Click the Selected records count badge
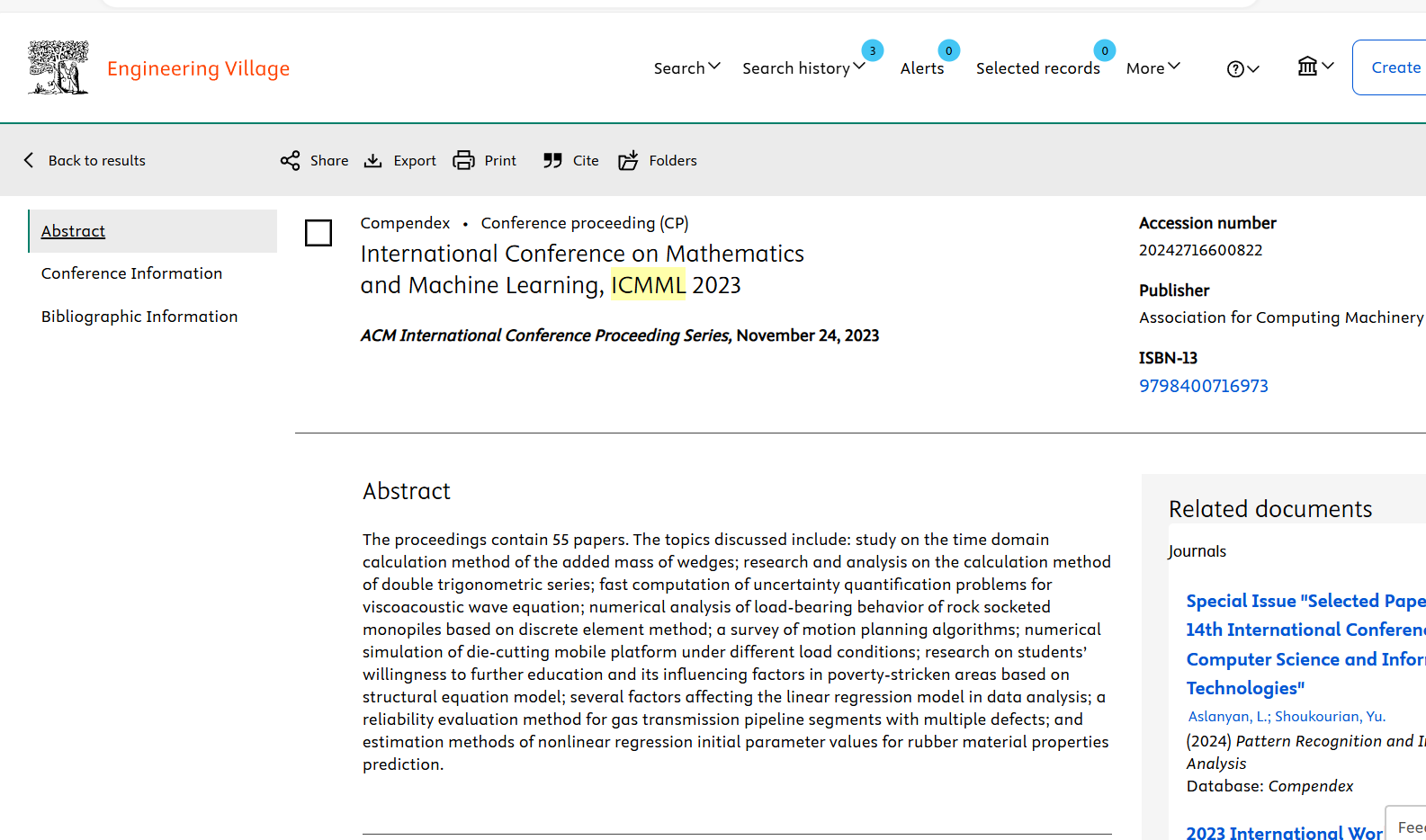The height and width of the screenshot is (840, 1426). pyautogui.click(x=1105, y=50)
